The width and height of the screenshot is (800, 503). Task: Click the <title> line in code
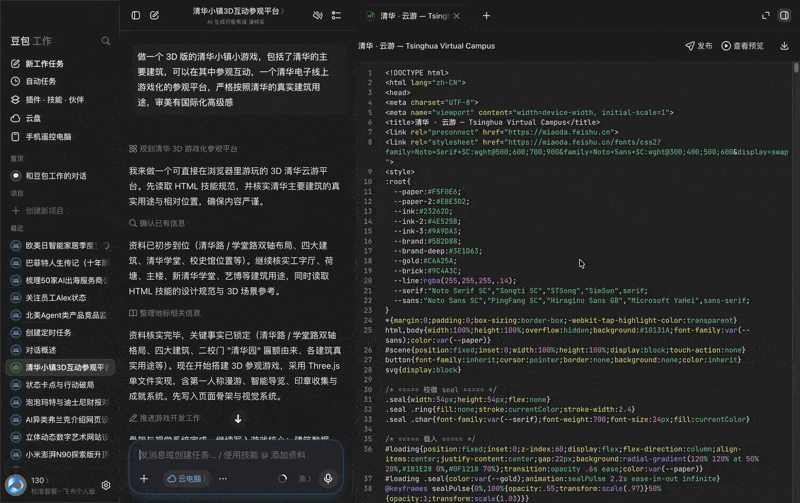[x=493, y=122]
